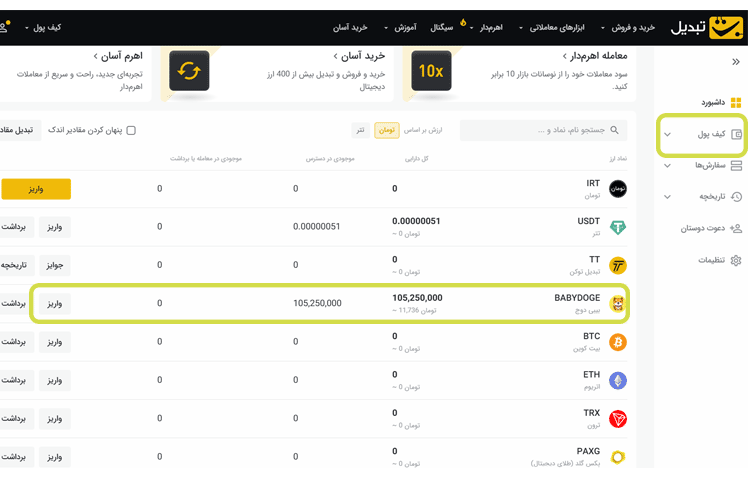The height and width of the screenshot is (500, 748).
Task: Toggle the hide small balances checkbox
Action: coord(131,130)
